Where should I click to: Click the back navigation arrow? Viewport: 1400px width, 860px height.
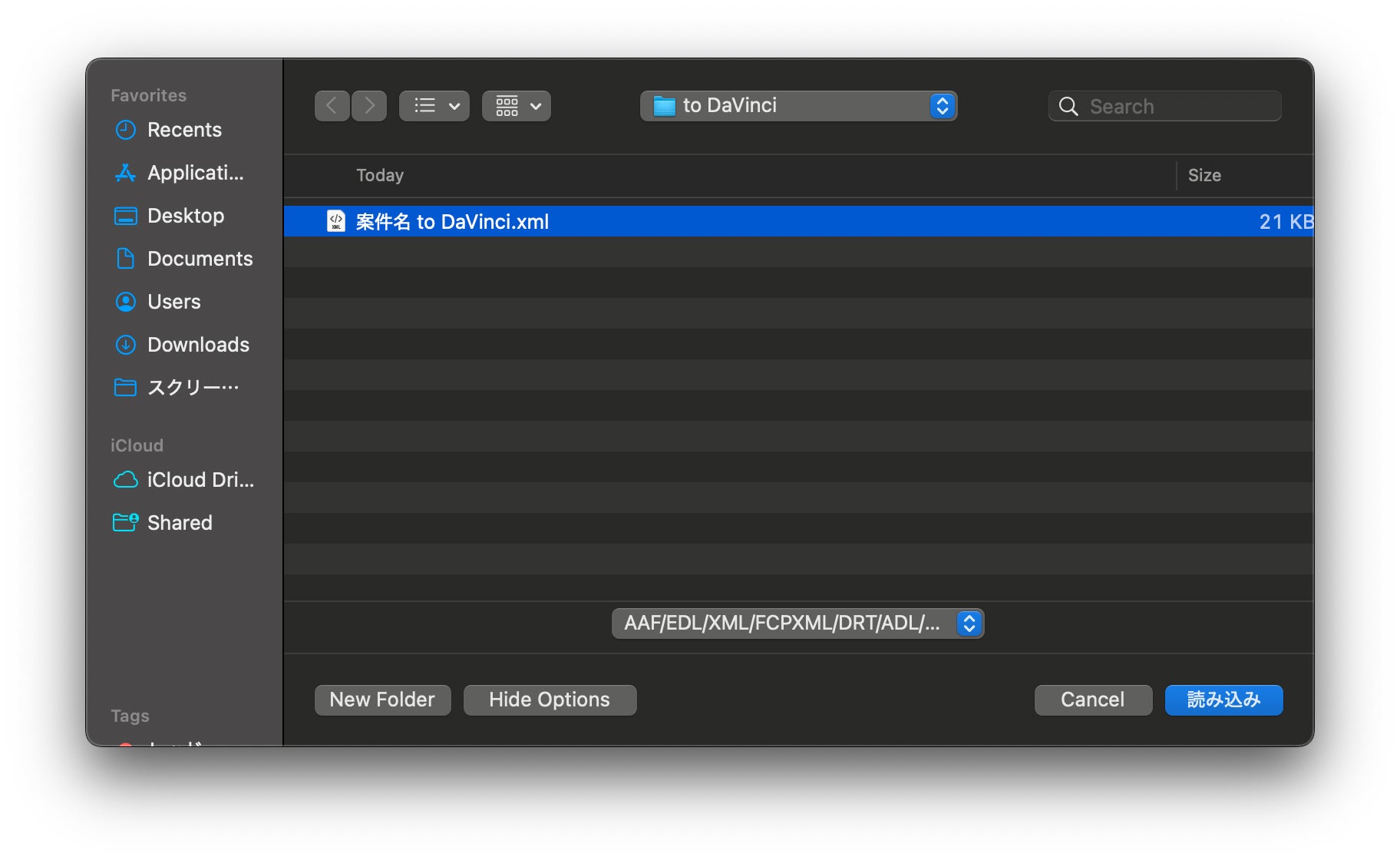click(x=332, y=106)
